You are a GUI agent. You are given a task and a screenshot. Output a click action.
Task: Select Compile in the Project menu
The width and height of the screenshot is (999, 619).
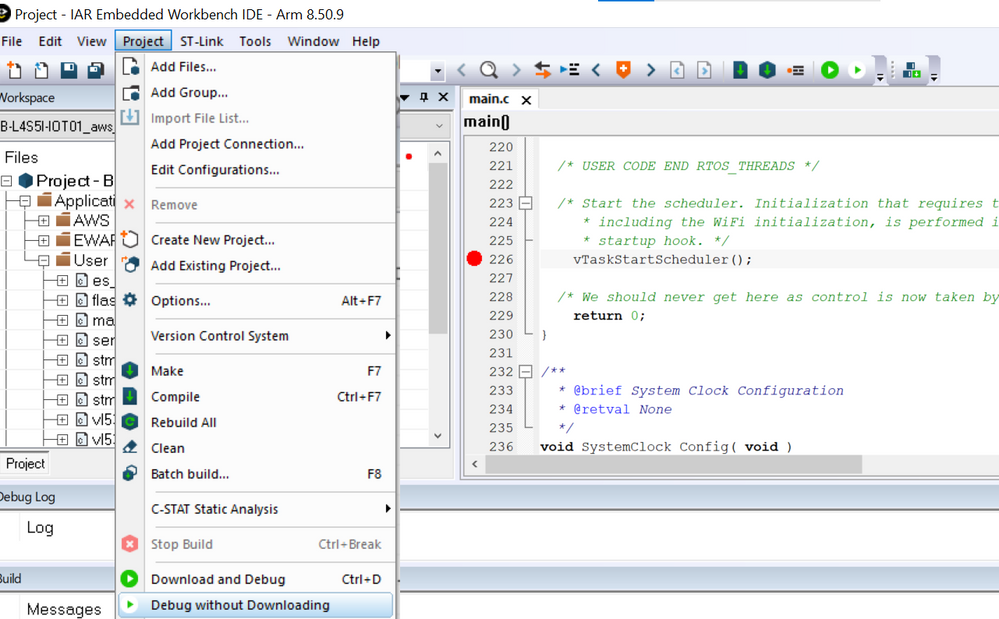pyautogui.click(x=256, y=397)
